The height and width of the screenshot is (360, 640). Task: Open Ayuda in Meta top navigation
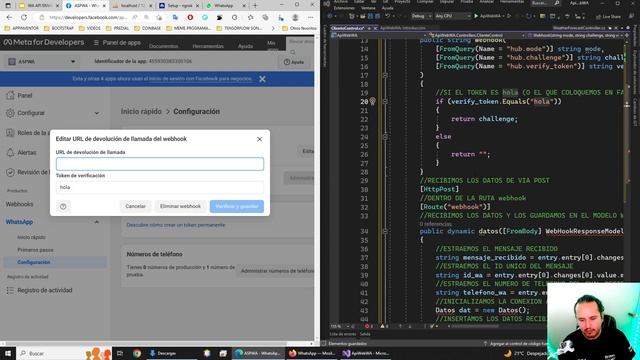click(x=245, y=46)
